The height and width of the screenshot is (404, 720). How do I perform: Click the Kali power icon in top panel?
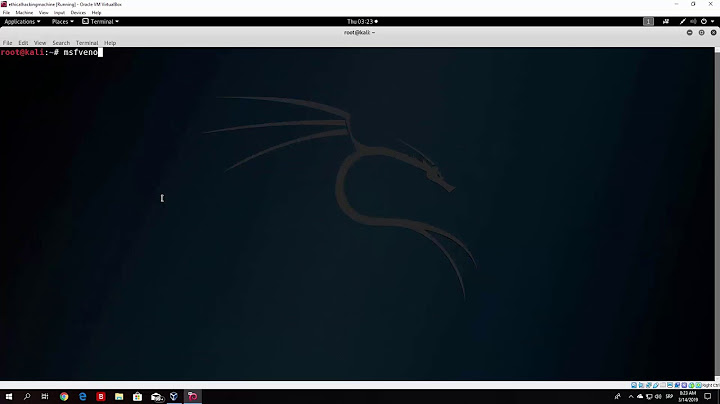pyautogui.click(x=704, y=22)
